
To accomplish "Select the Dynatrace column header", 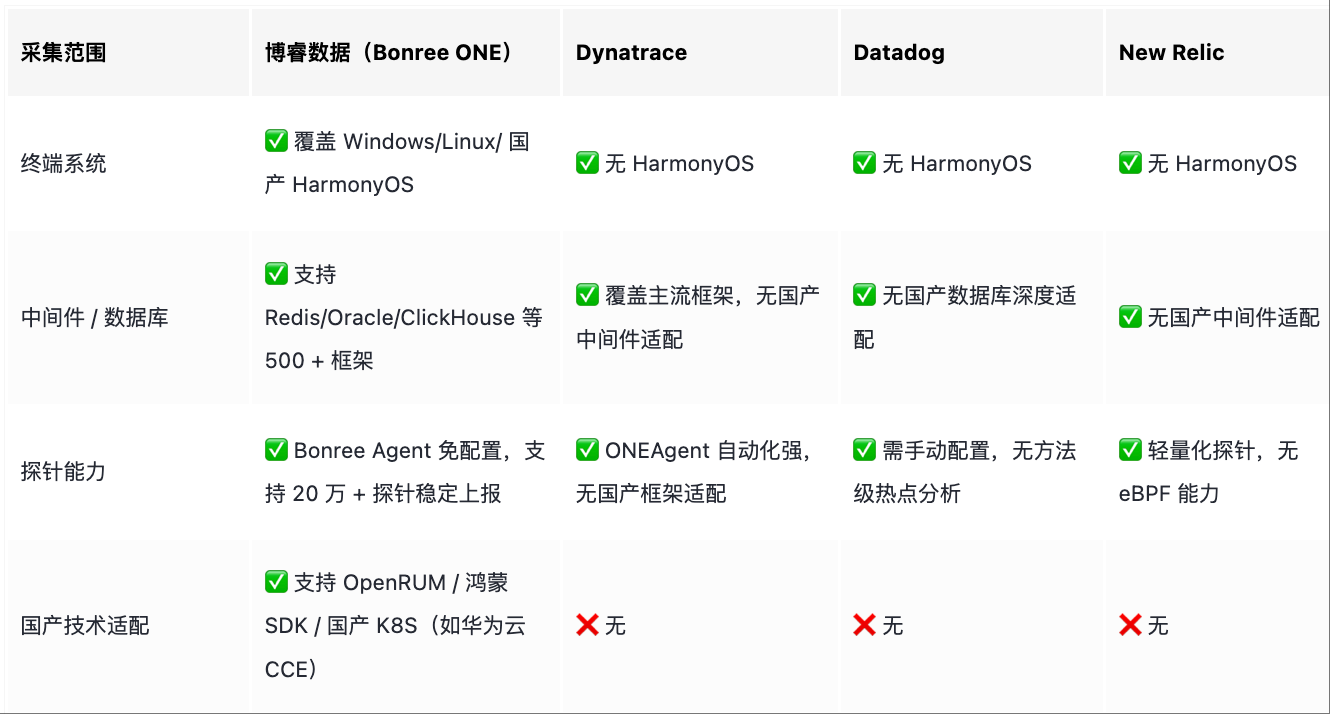I will [631, 53].
